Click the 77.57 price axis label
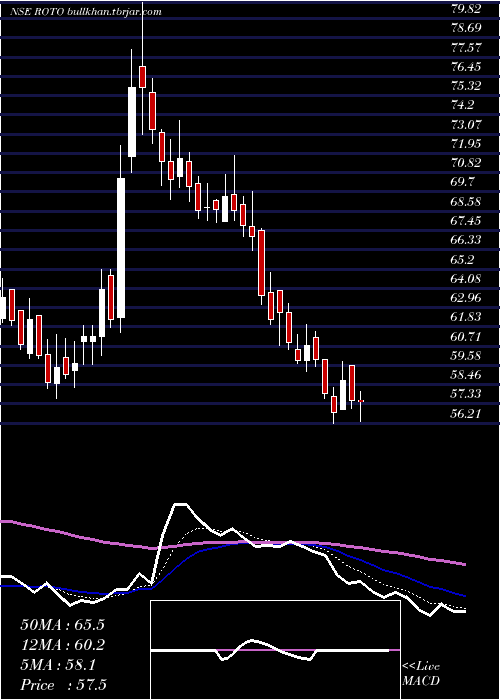Image resolution: width=500 pixels, height=700 pixels. tap(467, 47)
